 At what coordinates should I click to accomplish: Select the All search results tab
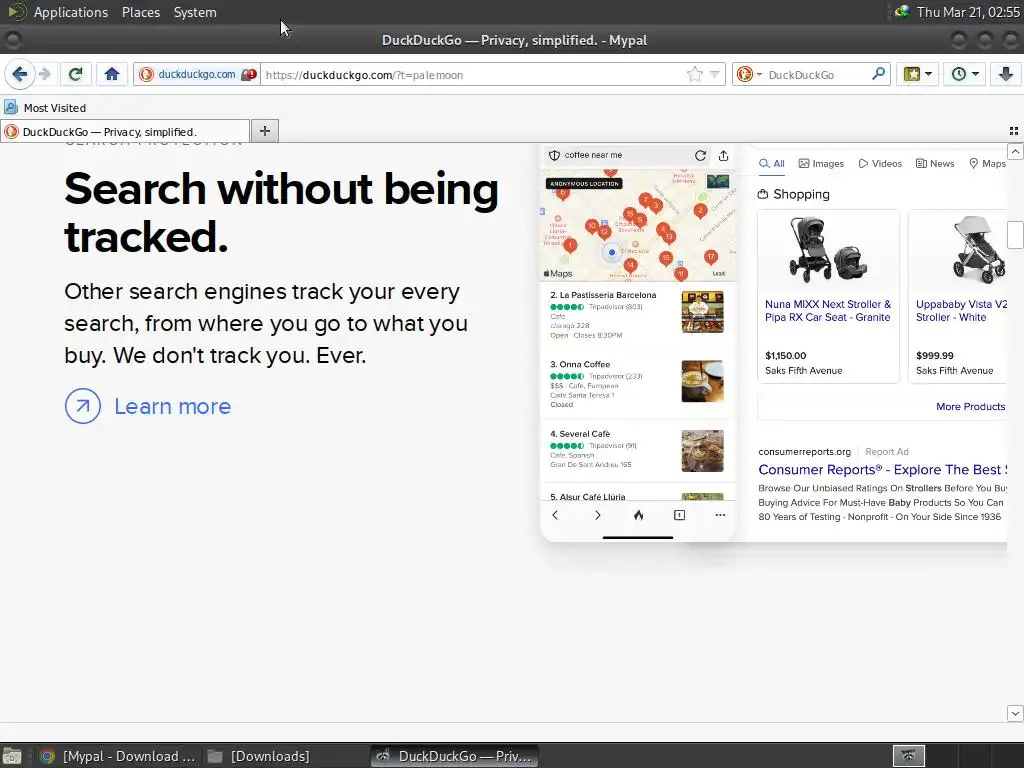pos(772,163)
